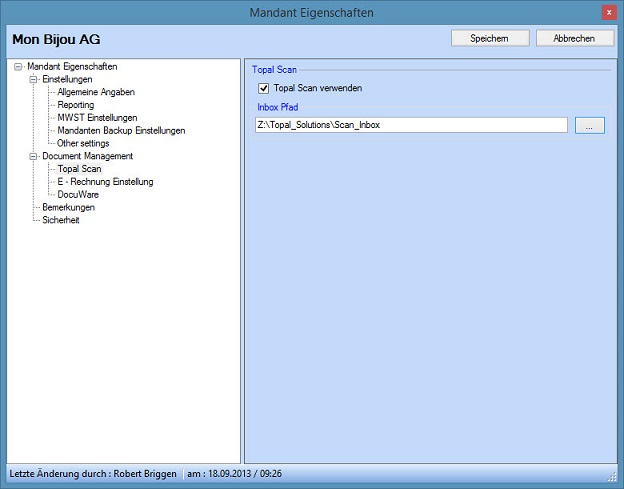Click the resize grip in status bar corner

click(614, 476)
